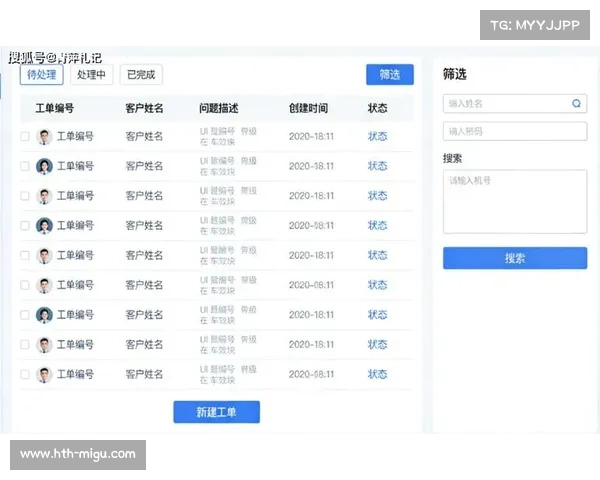Tick the checkbox of the second table row
The height and width of the screenshot is (480, 600).
click(x=25, y=166)
